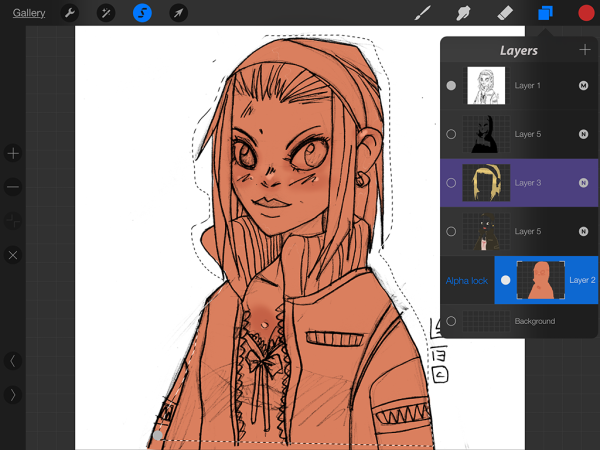Toggle visibility of Layer 3
Image resolution: width=600 pixels, height=450 pixels.
click(451, 183)
